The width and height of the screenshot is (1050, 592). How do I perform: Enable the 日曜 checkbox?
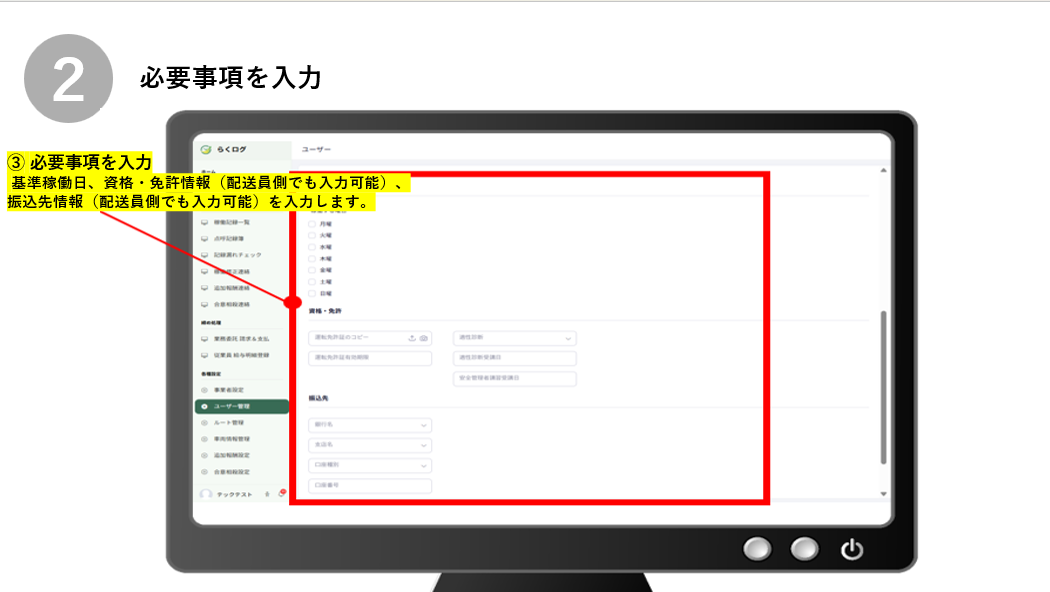coord(312,293)
